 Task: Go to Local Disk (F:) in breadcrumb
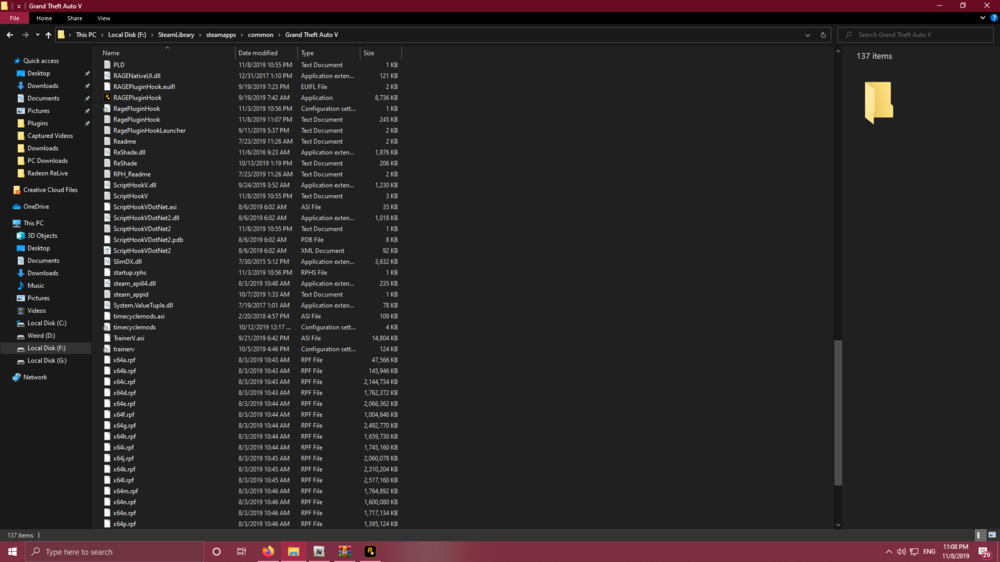point(127,35)
